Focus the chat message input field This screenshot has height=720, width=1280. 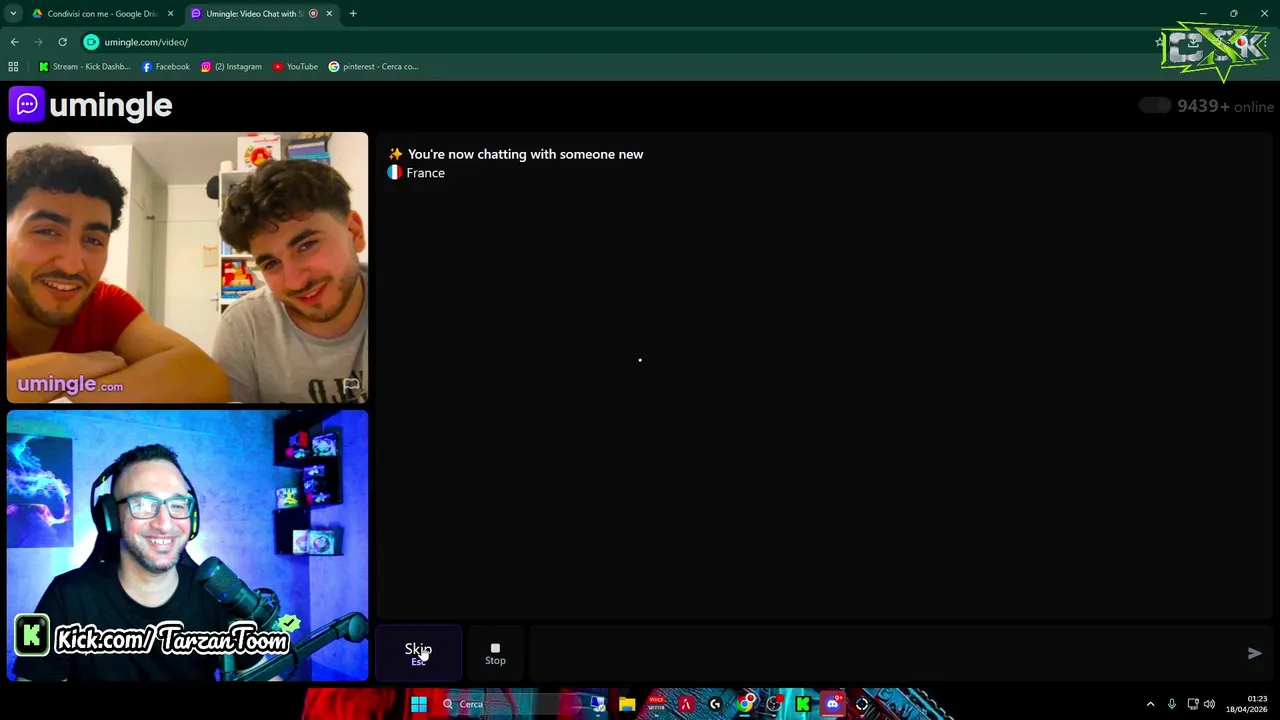coord(885,653)
